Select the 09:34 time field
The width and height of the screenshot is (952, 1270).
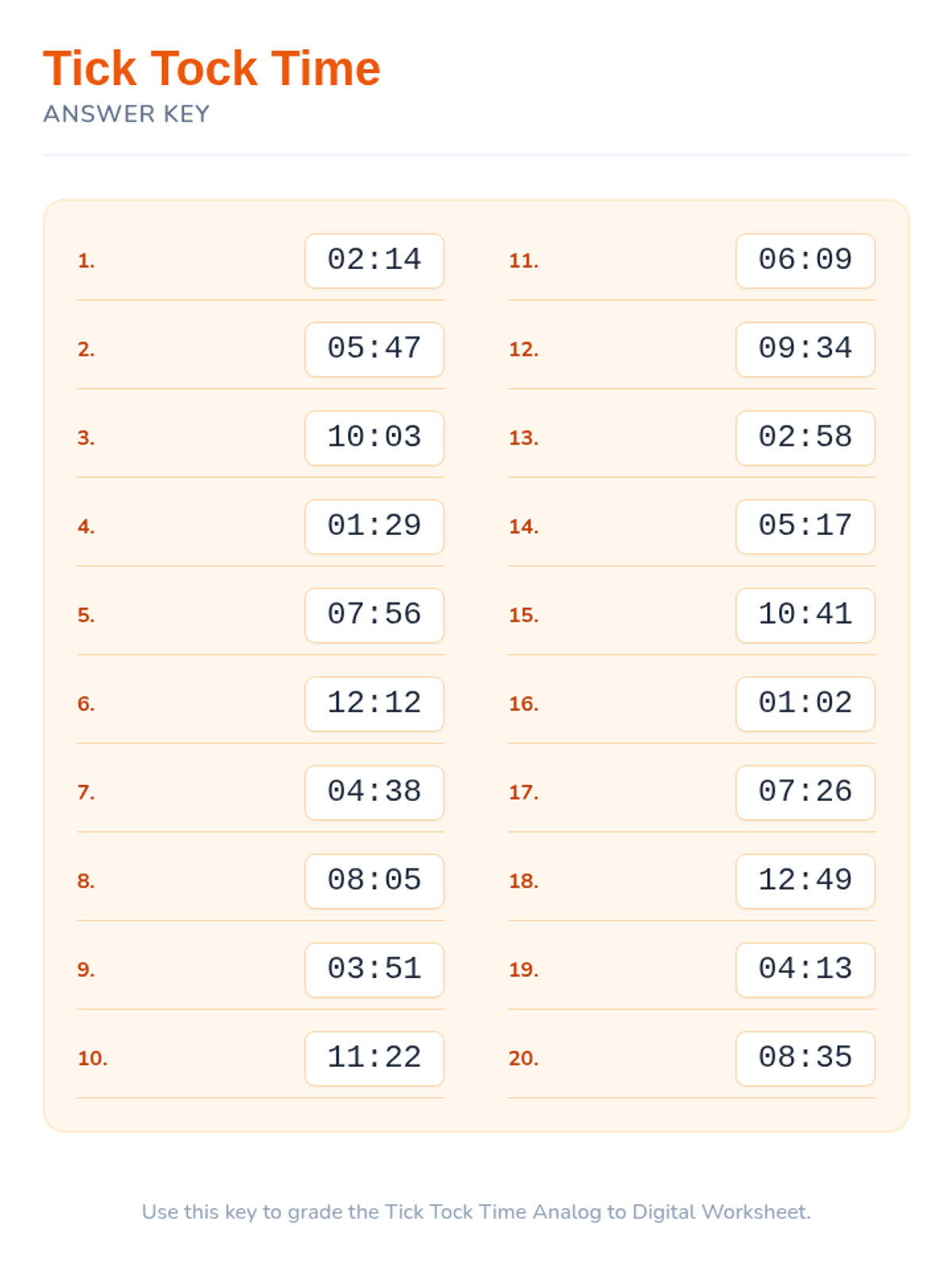[805, 349]
